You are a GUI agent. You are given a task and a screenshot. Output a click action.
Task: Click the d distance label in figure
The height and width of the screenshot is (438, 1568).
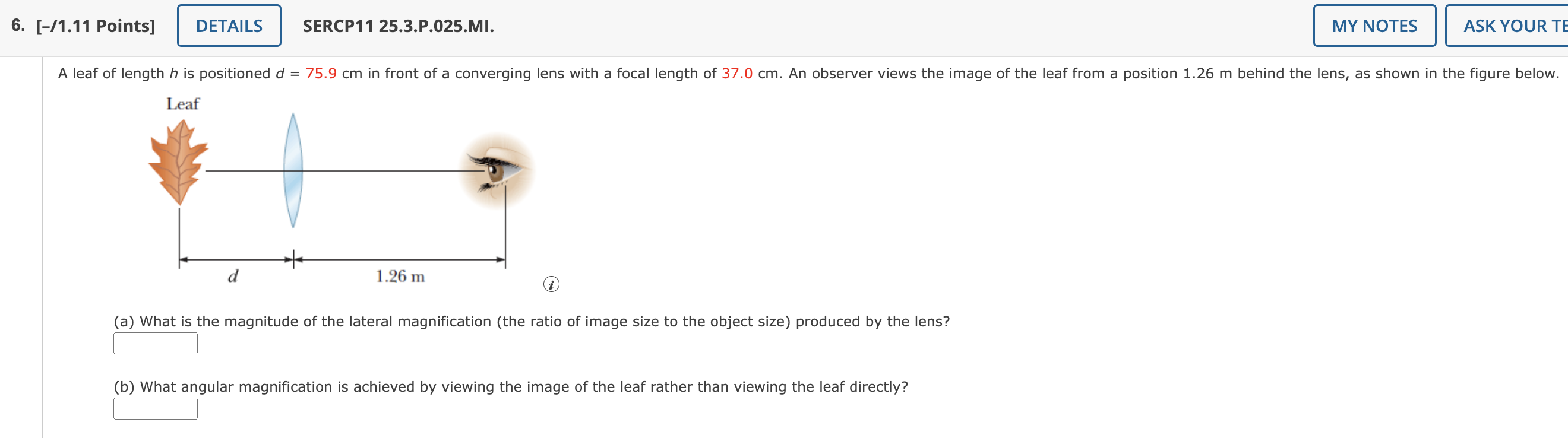233,277
